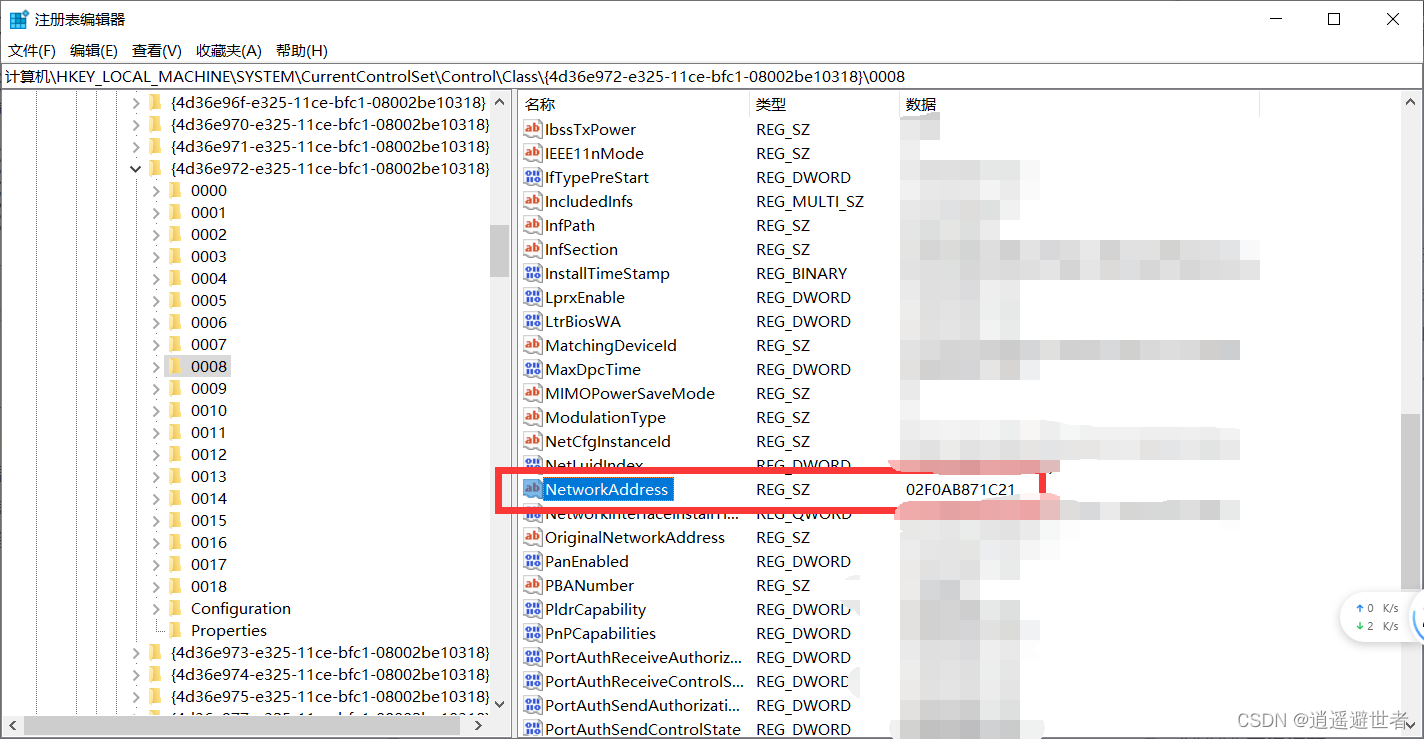Click the binary icon beside IfTypePreStart
The width and height of the screenshot is (1424, 739).
[x=533, y=177]
